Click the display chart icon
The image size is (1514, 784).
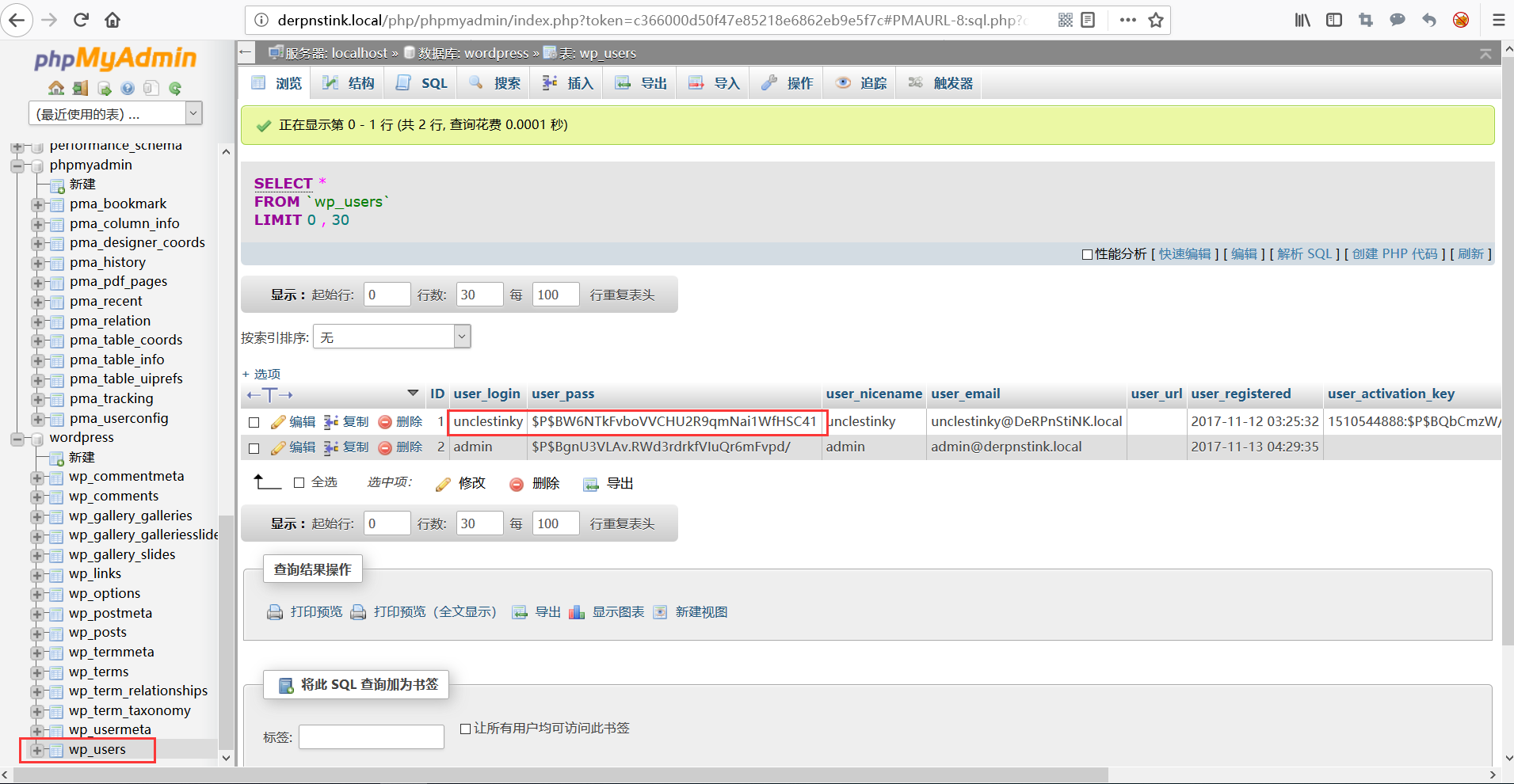click(577, 612)
